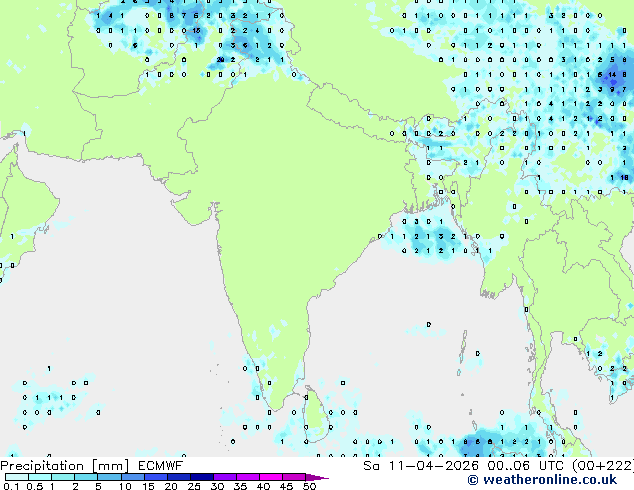Viewport: 634px width, 490px height.
Task: Click the 35–40 mm legend color box
Action: click(247, 477)
